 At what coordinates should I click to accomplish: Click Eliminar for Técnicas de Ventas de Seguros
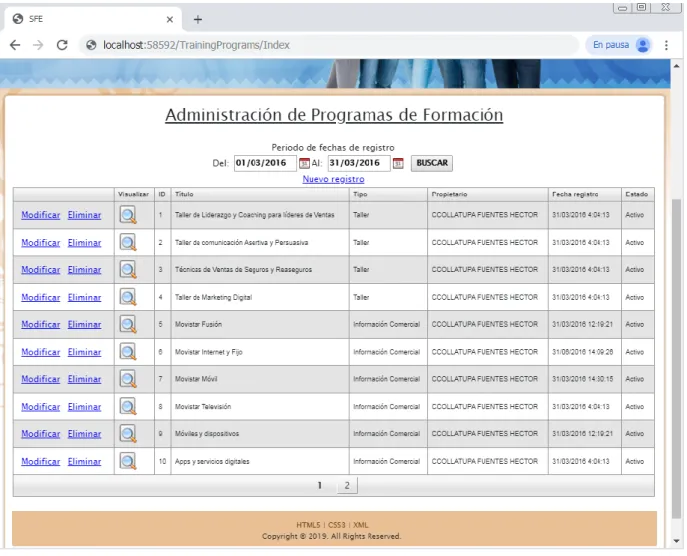pyautogui.click(x=84, y=270)
